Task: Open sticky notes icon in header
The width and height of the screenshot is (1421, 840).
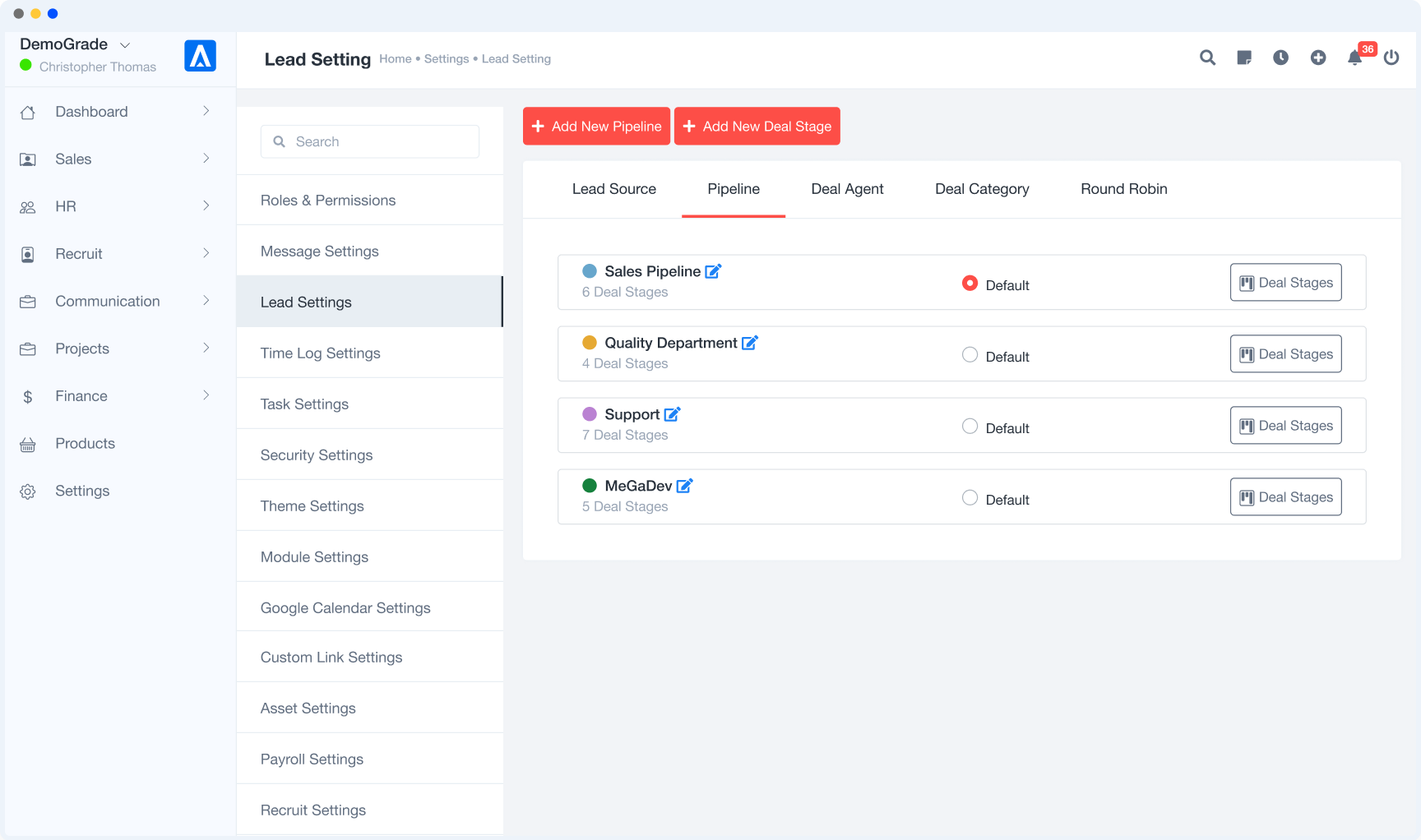Action: [1244, 58]
